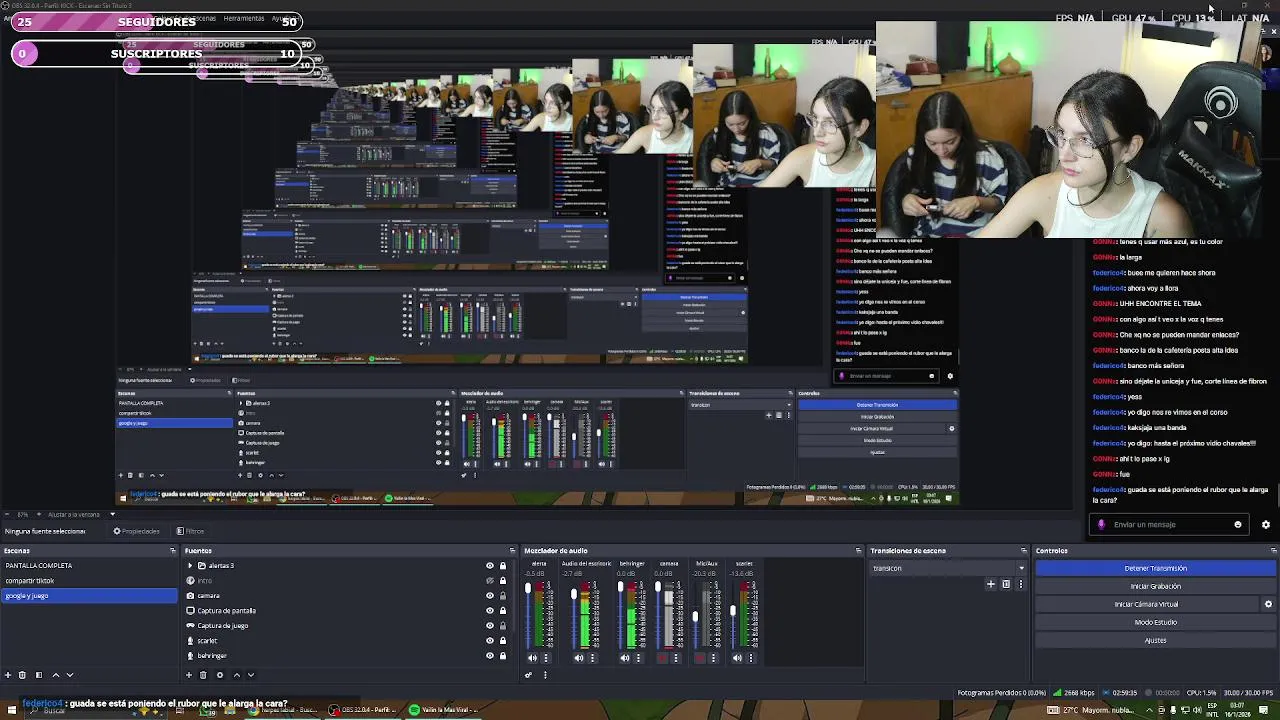Open the Herramientas menu
The height and width of the screenshot is (720, 1280).
click(244, 19)
